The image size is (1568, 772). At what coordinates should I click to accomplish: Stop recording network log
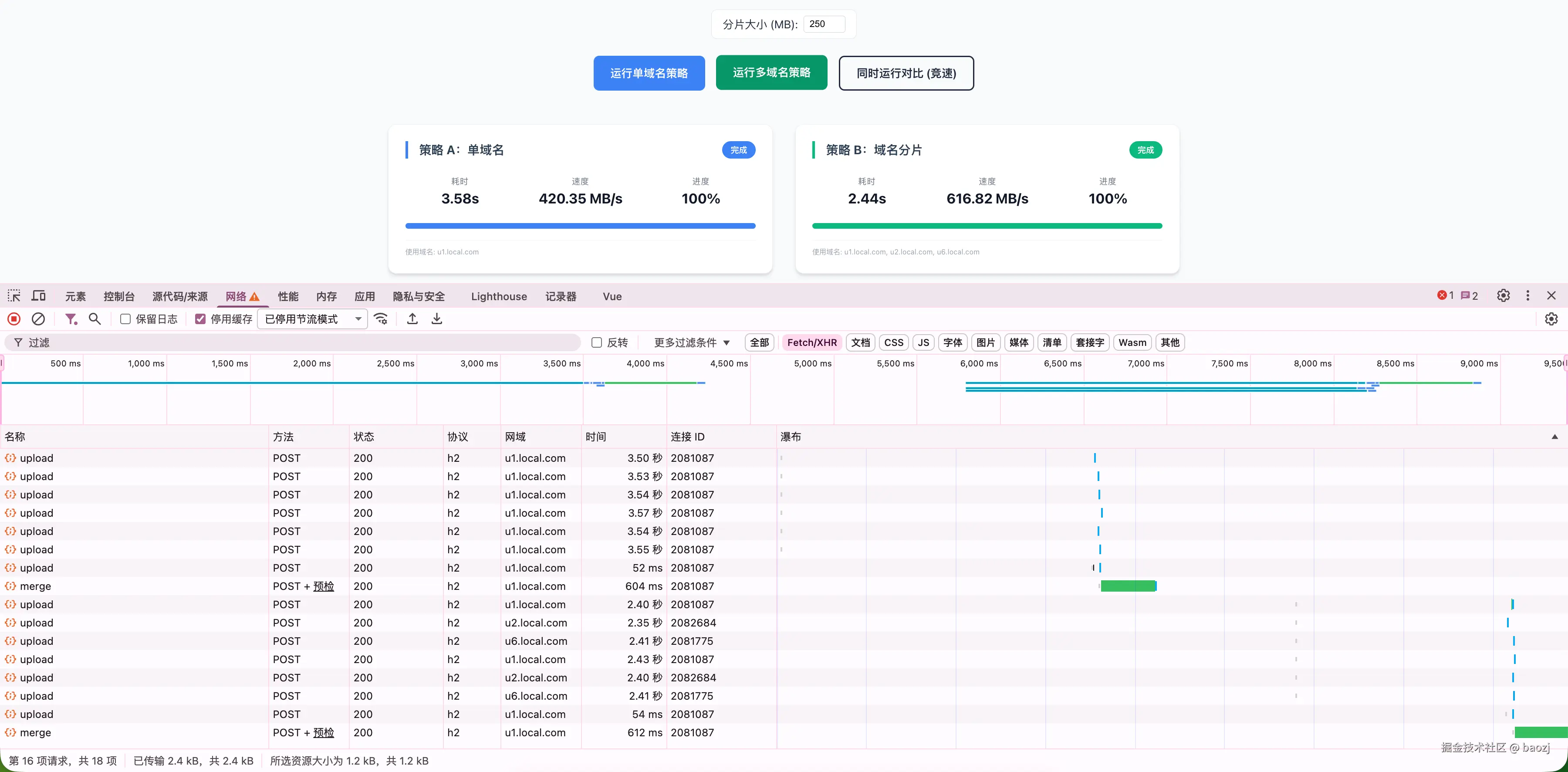point(14,319)
